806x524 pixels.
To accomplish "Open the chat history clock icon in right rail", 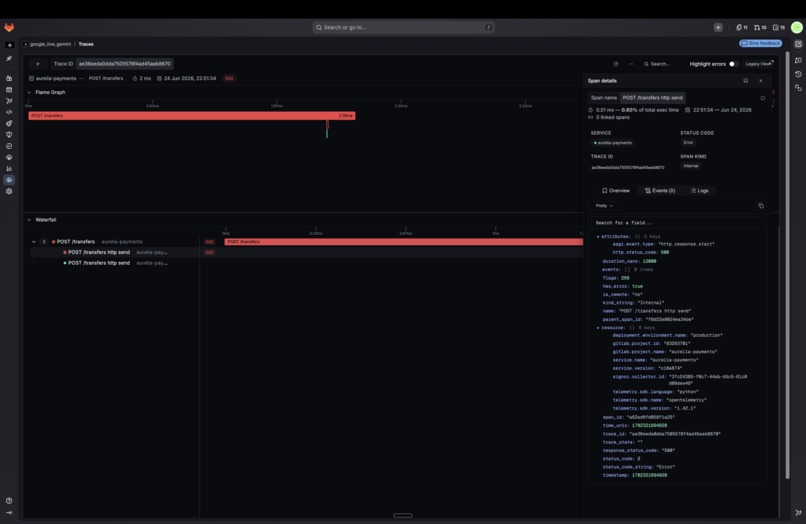I will click(798, 74).
